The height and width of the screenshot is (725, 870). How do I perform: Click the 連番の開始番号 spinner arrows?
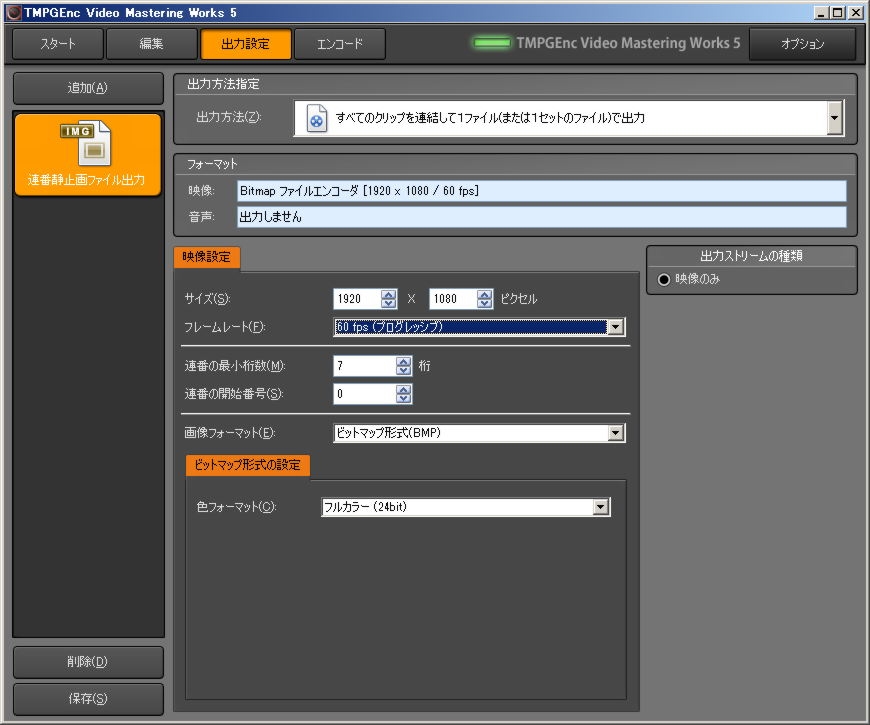click(404, 394)
